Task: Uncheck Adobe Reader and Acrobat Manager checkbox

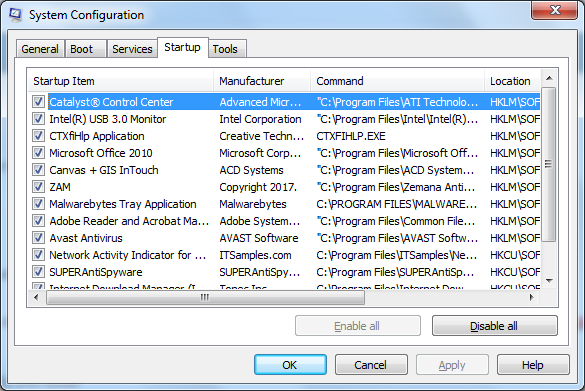Action: (38, 221)
